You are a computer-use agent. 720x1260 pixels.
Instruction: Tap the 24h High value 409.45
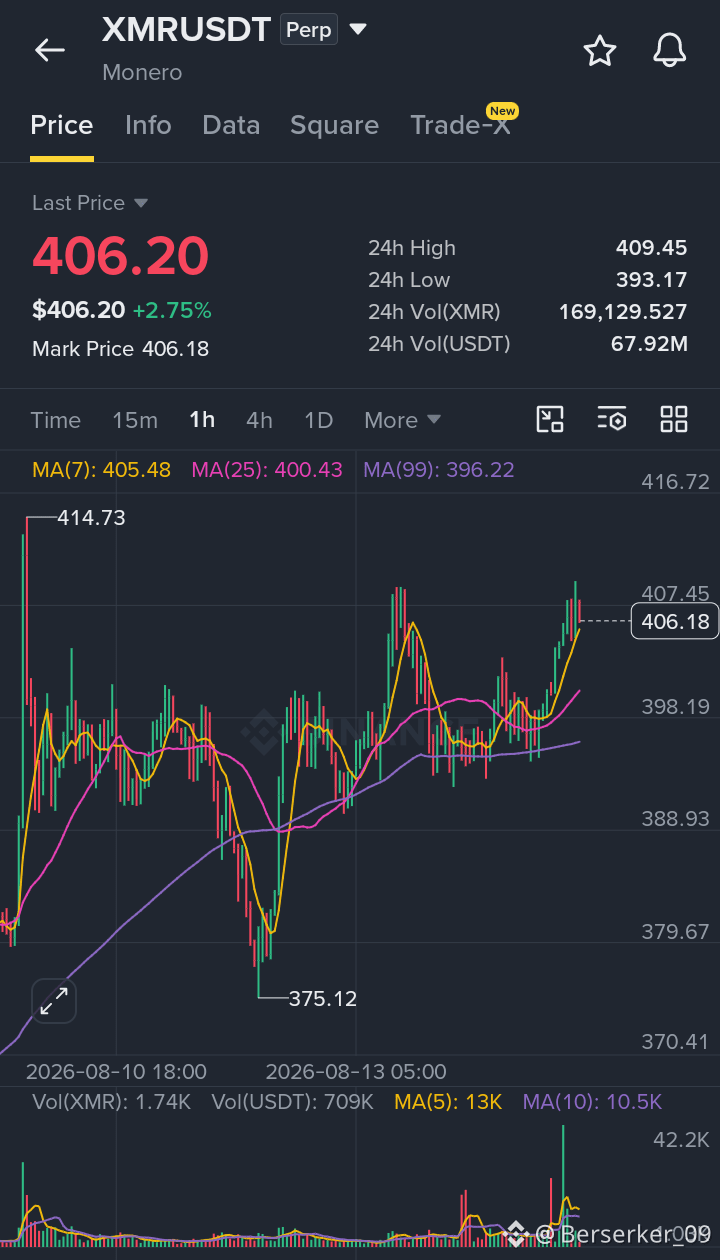pos(652,248)
